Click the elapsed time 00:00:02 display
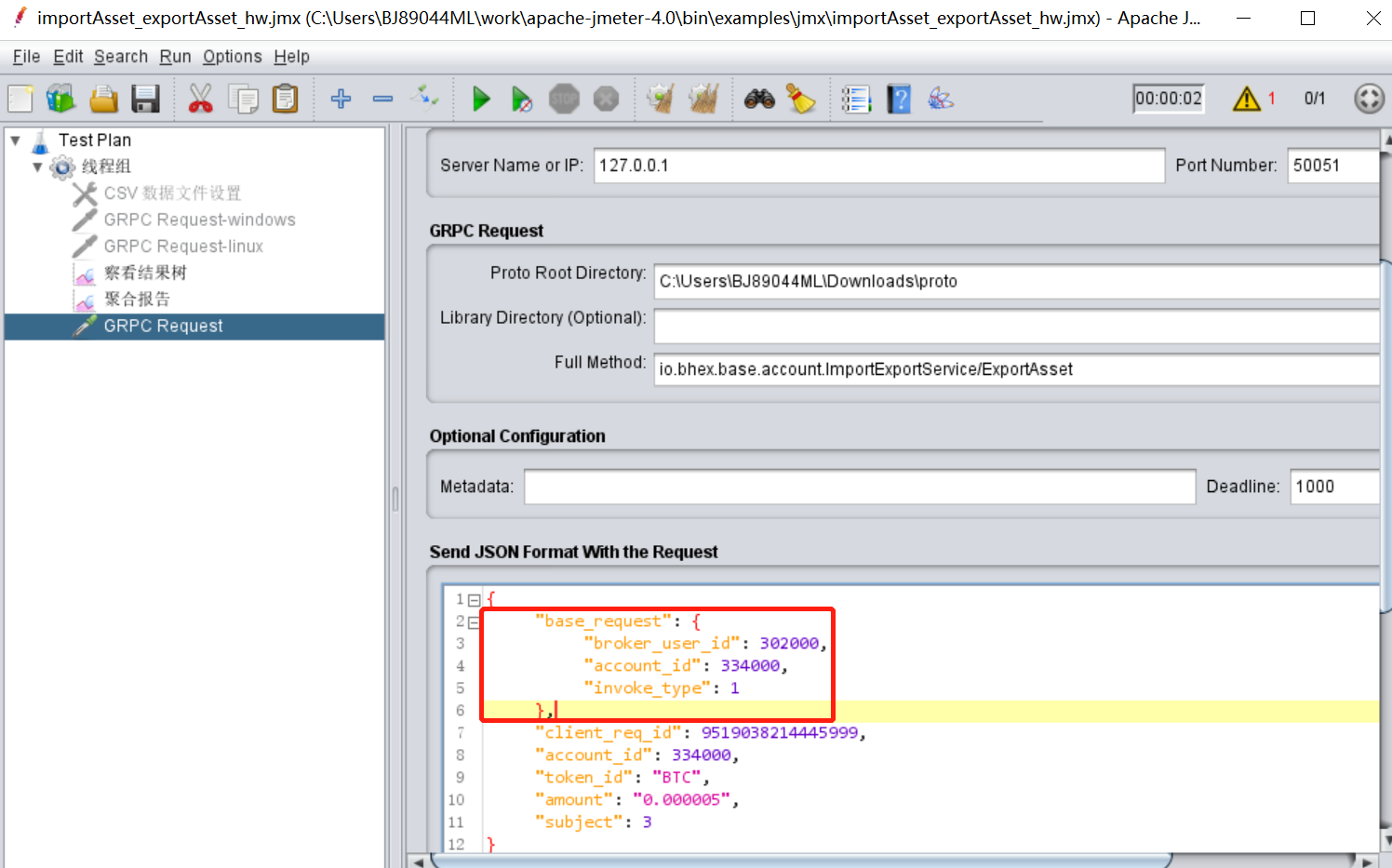Image resolution: width=1392 pixels, height=868 pixels. coord(1169,99)
